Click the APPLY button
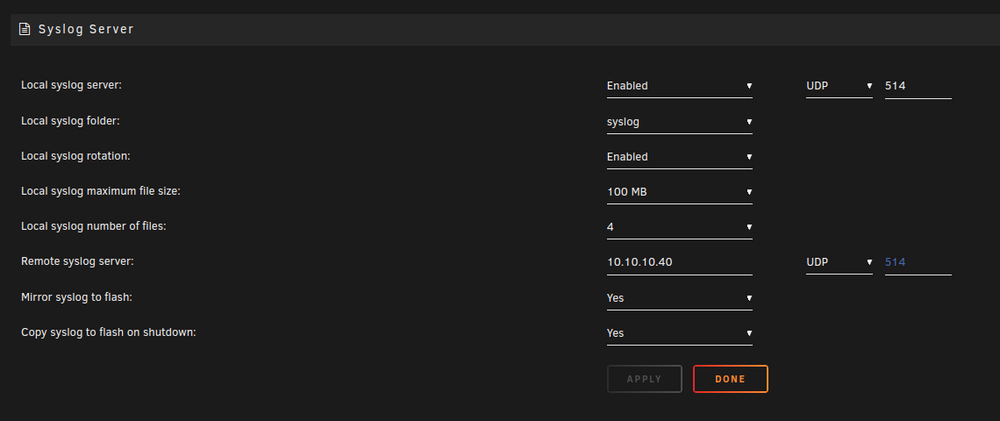Screen dimensions: 1000x421 pyautogui.click(x=644, y=379)
